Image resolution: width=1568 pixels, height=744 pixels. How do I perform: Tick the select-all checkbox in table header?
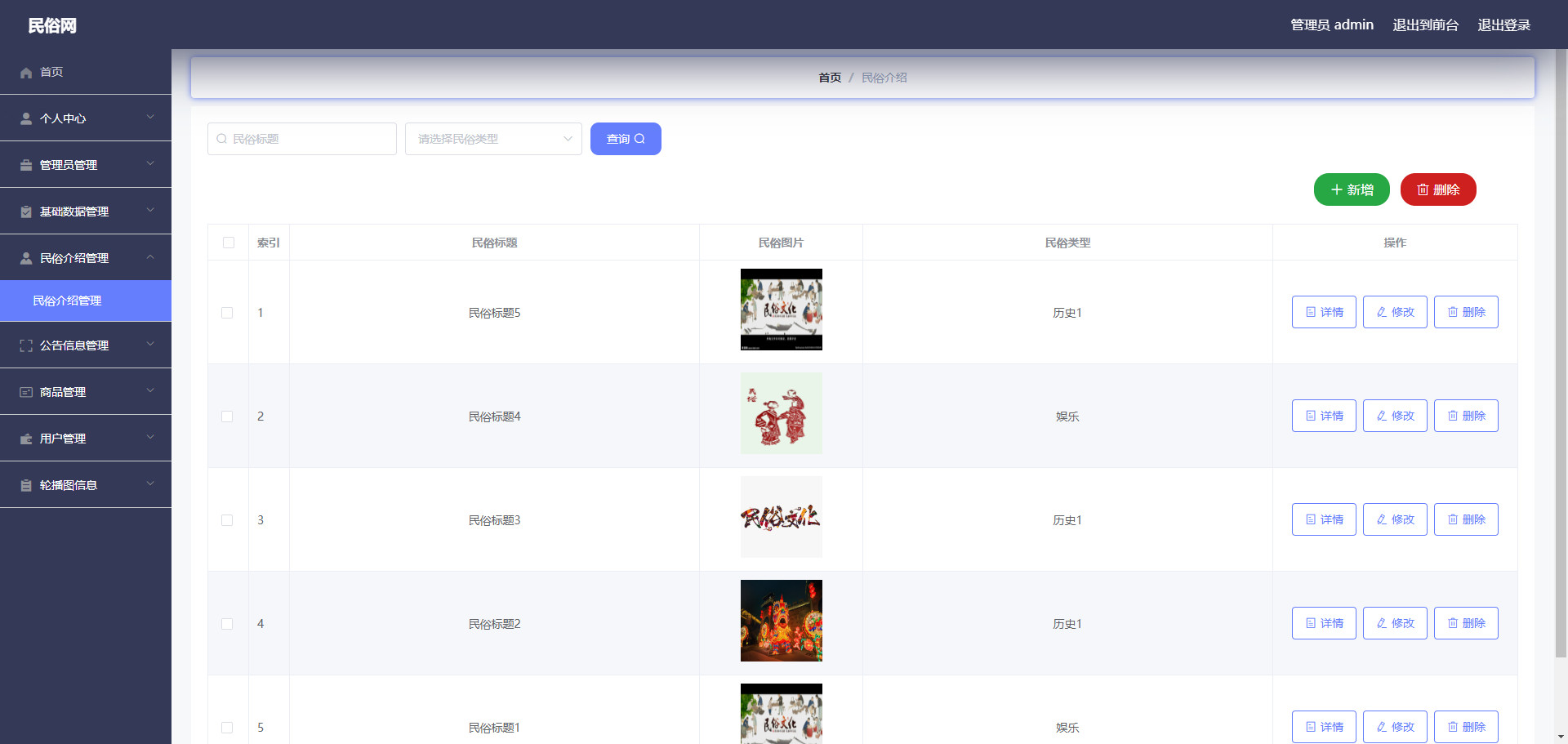coord(229,243)
